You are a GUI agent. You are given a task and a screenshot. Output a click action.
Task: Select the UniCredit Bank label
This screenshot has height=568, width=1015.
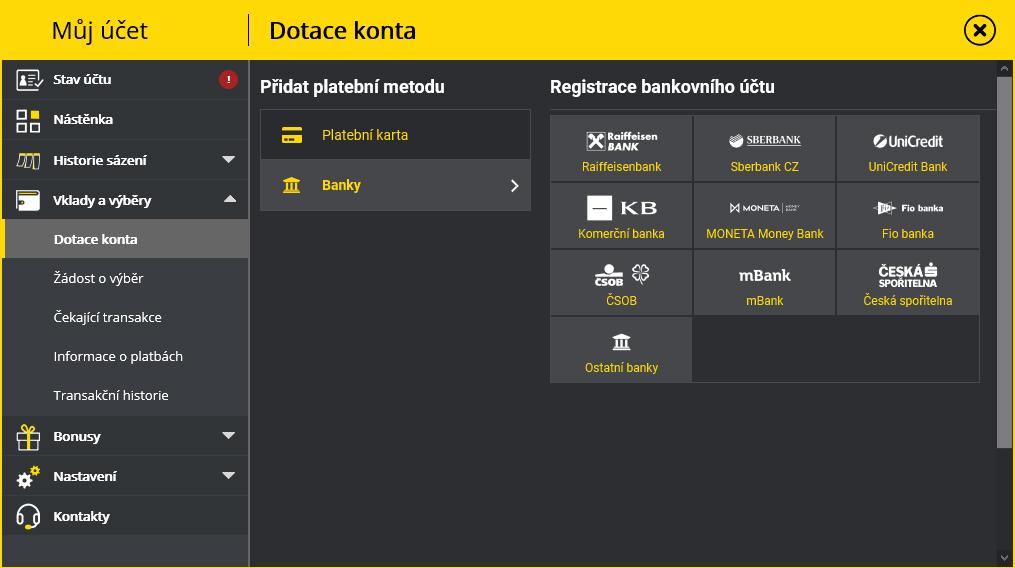908,167
